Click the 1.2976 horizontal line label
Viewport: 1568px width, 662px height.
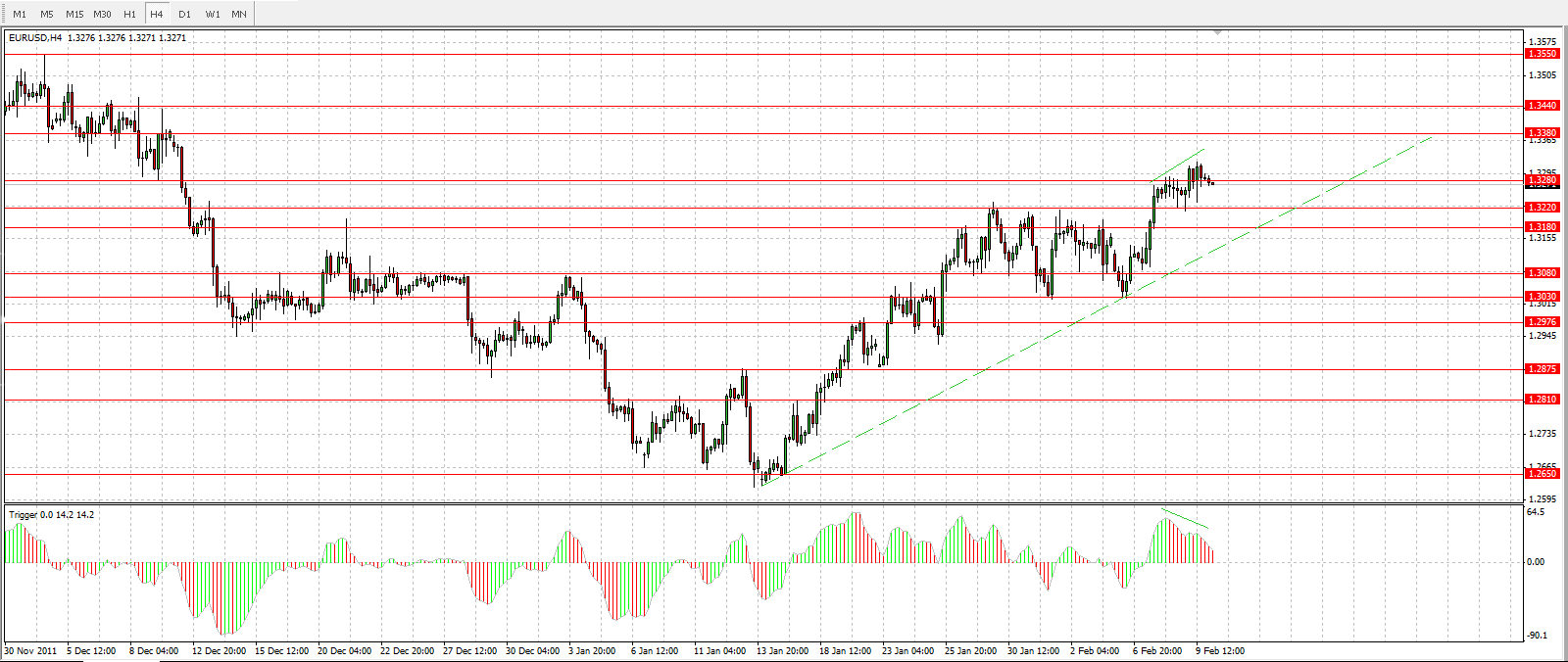pos(1543,322)
